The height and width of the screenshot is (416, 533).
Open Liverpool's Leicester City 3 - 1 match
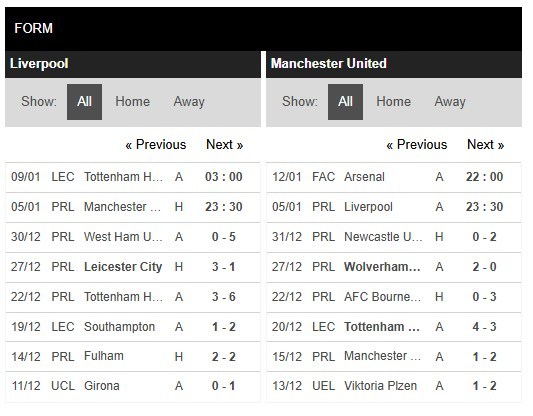click(x=133, y=267)
